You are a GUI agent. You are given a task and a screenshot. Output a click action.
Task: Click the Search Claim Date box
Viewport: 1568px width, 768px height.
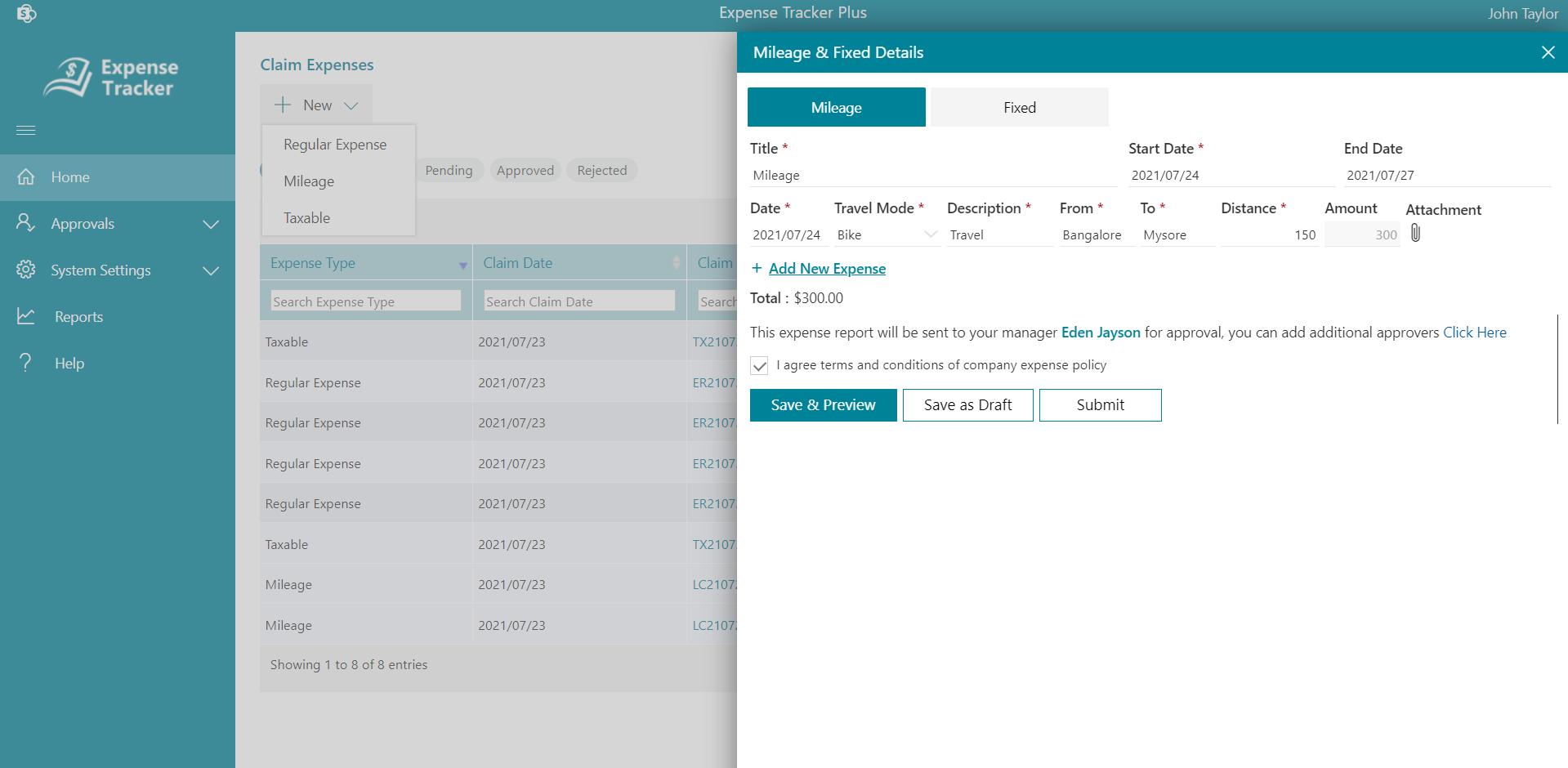tap(579, 301)
